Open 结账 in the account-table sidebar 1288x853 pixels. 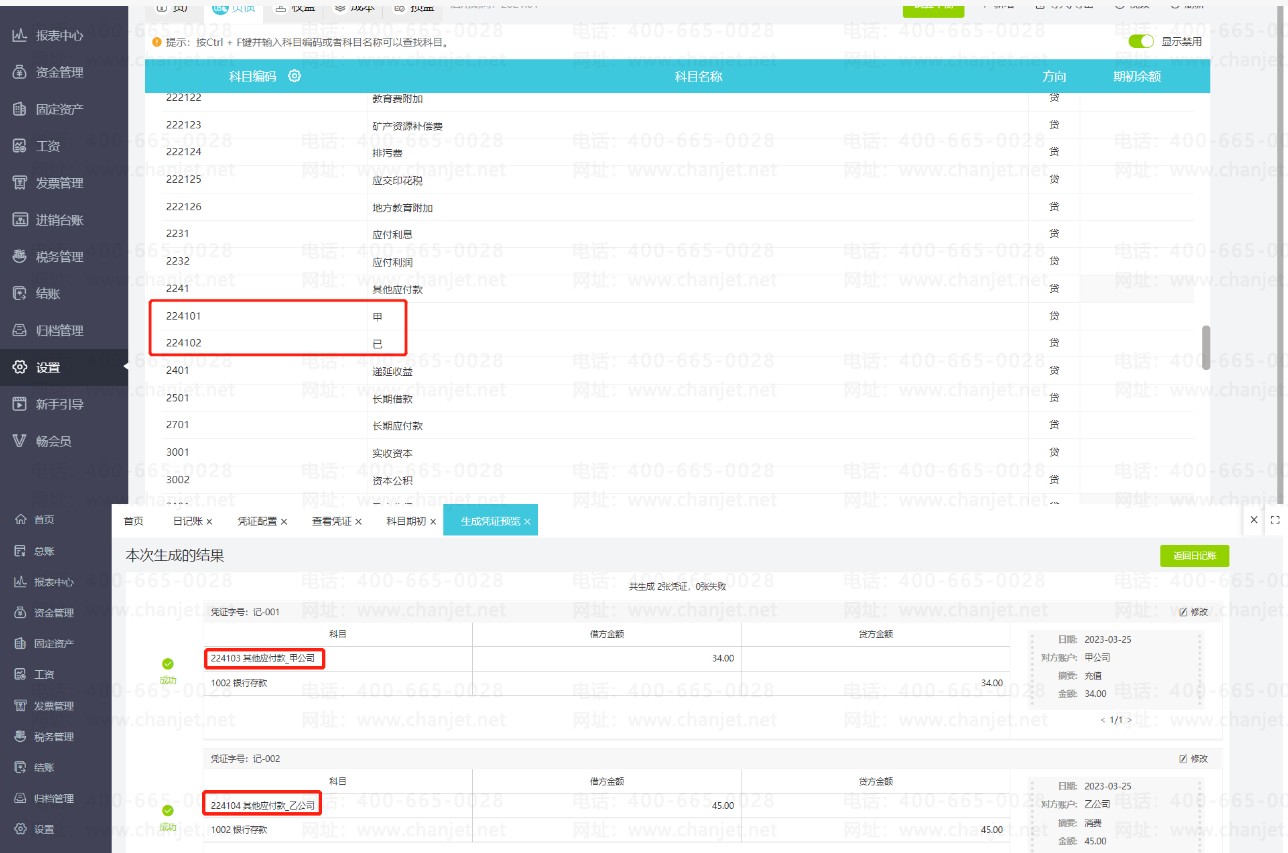pos(48,294)
